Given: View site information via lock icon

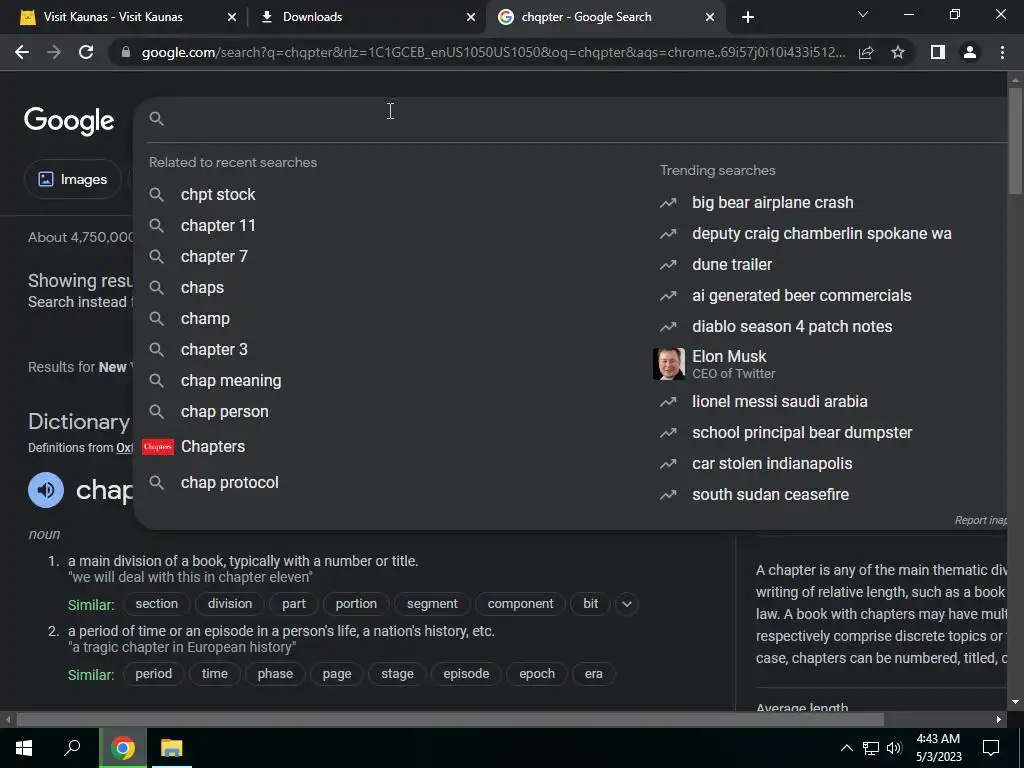Looking at the screenshot, I should [x=126, y=52].
